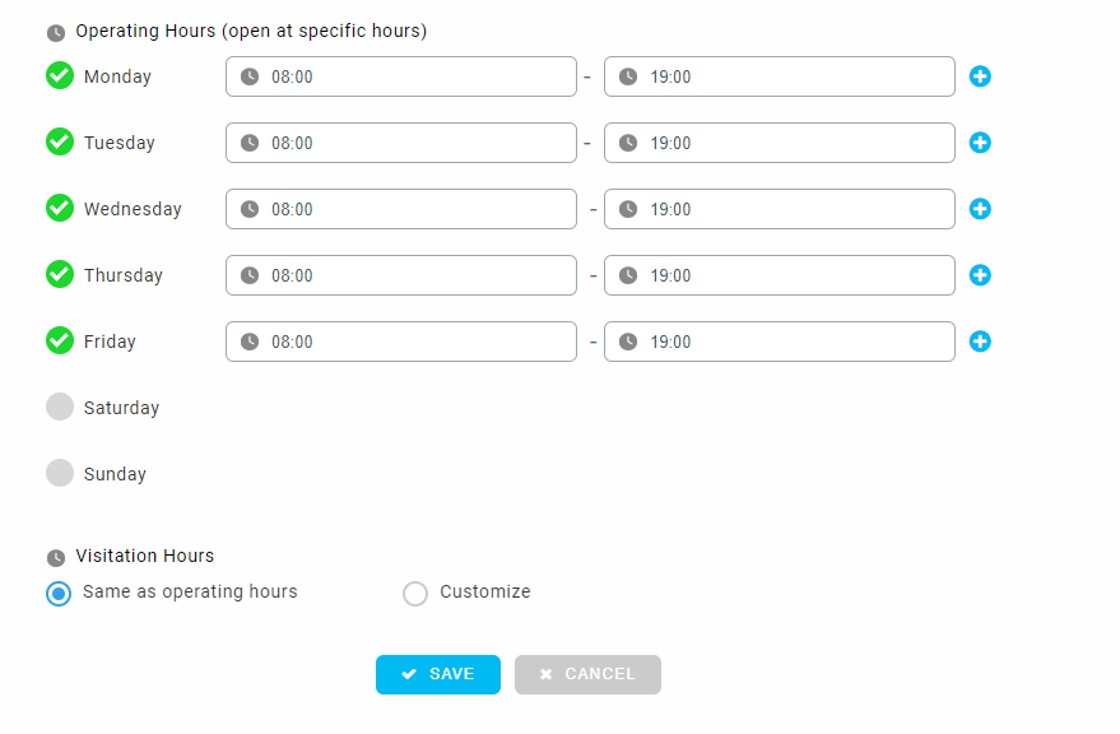The height and width of the screenshot is (734, 1120).
Task: Select Same as operating hours option
Action: click(x=59, y=593)
